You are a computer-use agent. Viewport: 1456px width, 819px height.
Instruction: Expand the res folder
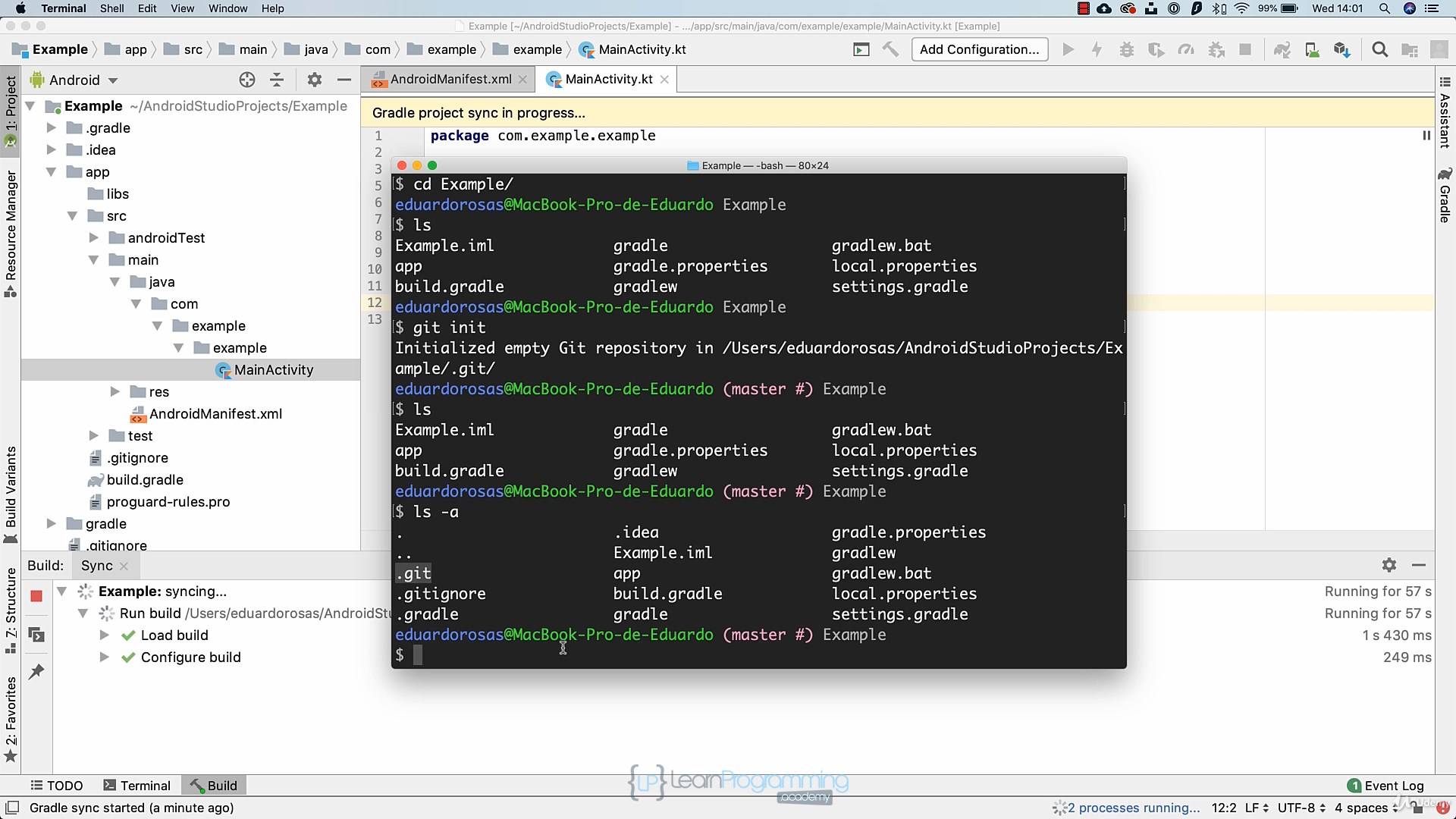(x=115, y=392)
